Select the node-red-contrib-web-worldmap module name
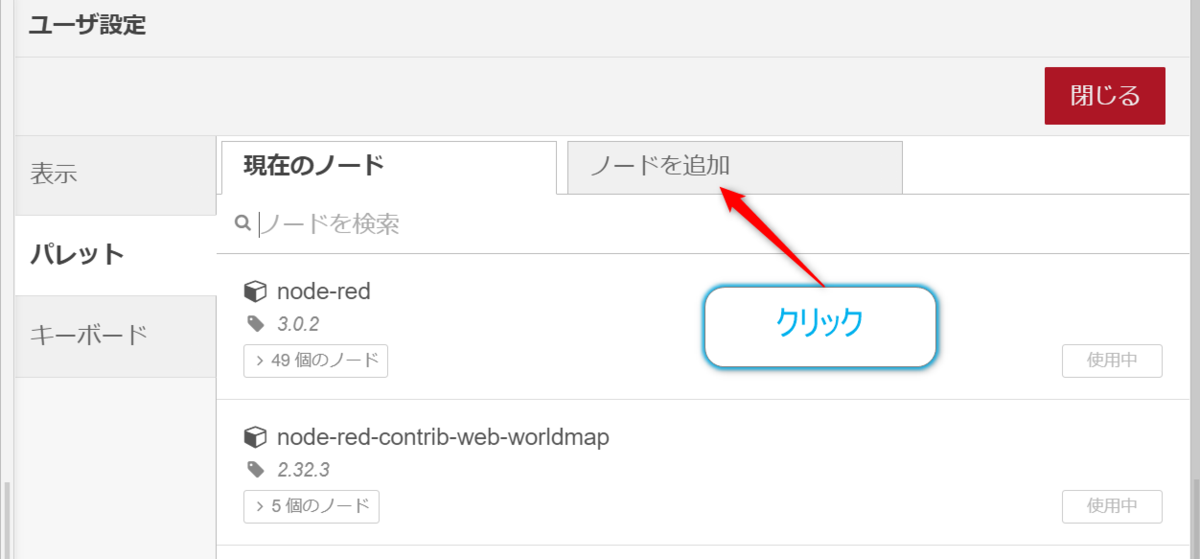The image size is (1200, 559). [x=443, y=437]
